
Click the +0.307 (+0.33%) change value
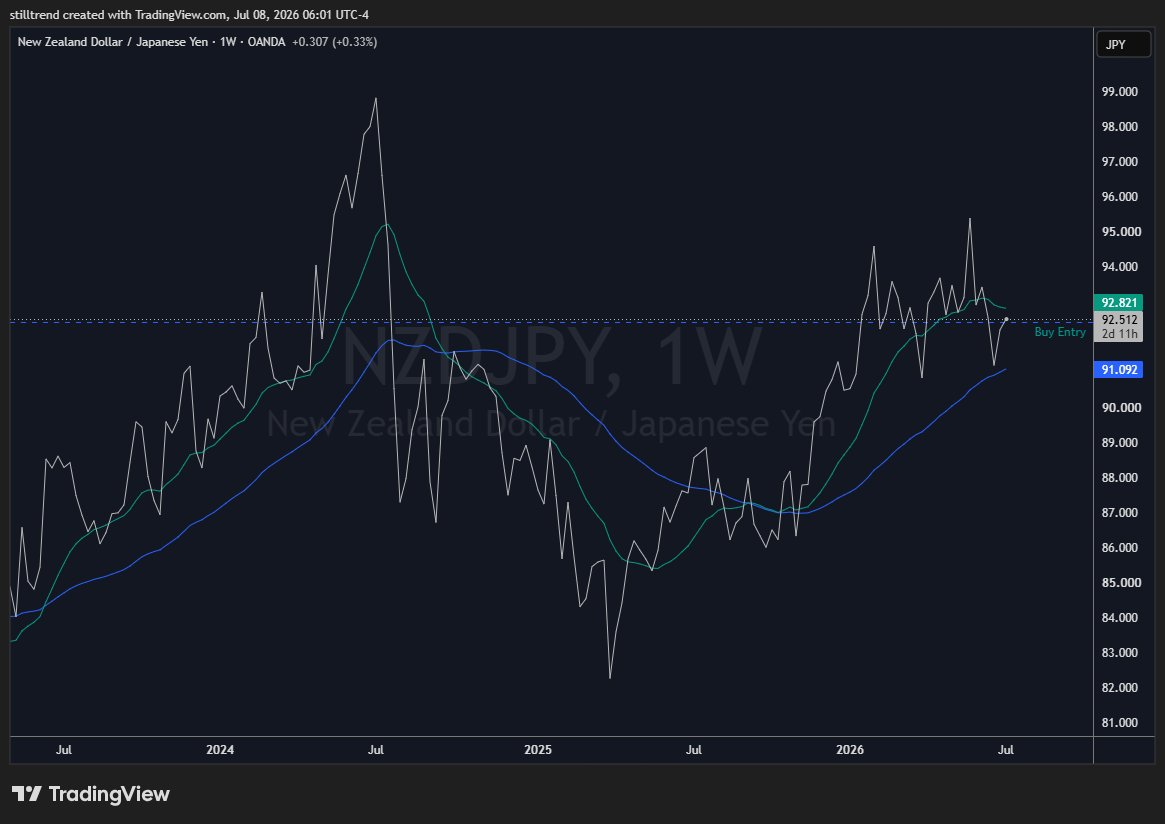tap(334, 42)
